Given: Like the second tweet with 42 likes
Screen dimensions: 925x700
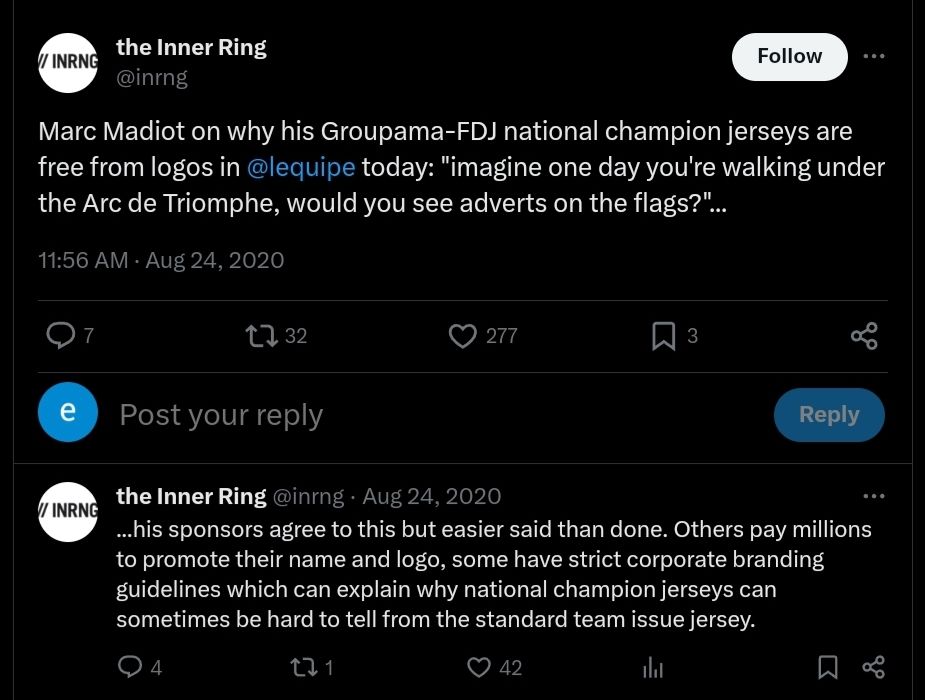Looking at the screenshot, I should [480, 667].
